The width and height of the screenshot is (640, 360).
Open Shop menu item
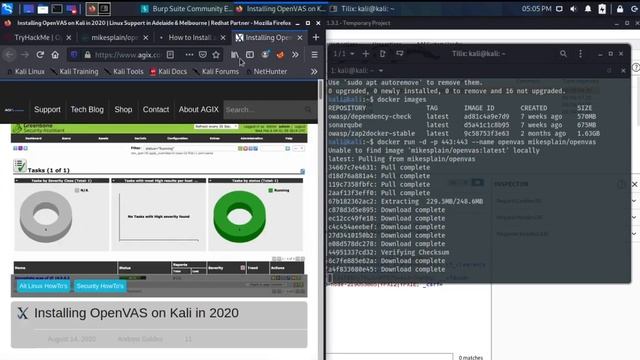click(123, 109)
